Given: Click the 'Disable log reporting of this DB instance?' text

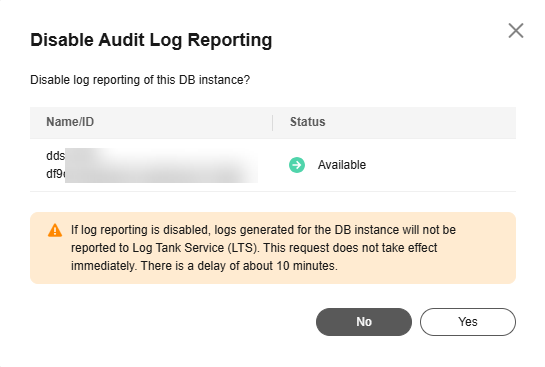Looking at the screenshot, I should [x=140, y=80].
